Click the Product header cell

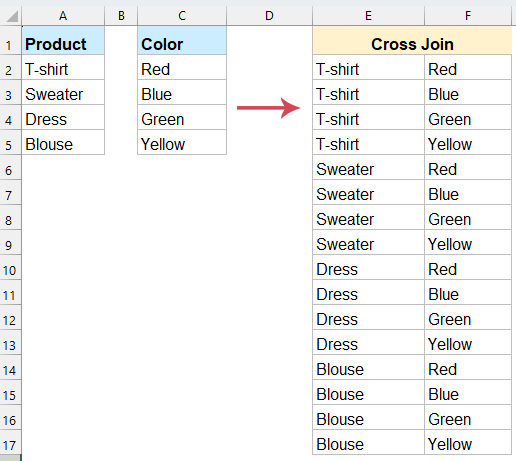pos(63,41)
